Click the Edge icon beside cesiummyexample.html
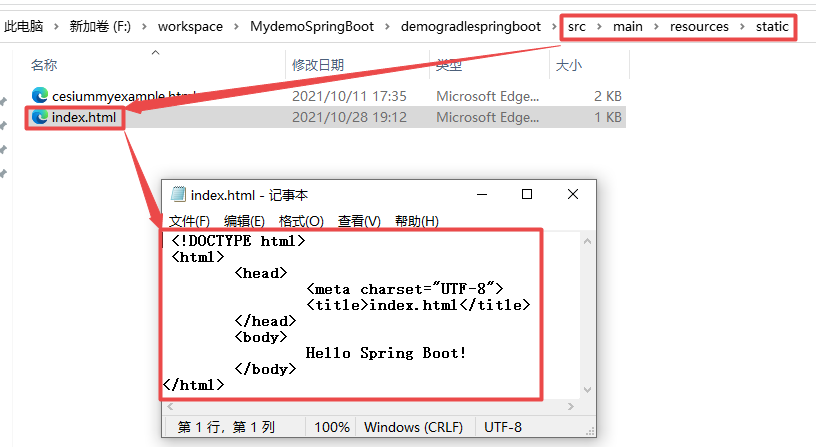816x447 pixels. [40, 95]
